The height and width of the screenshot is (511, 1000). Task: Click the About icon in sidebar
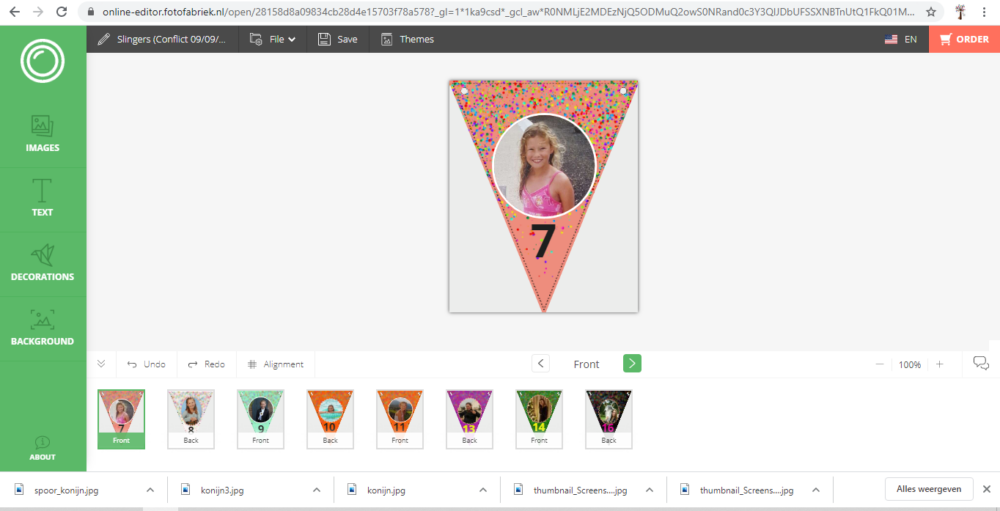tap(42, 448)
